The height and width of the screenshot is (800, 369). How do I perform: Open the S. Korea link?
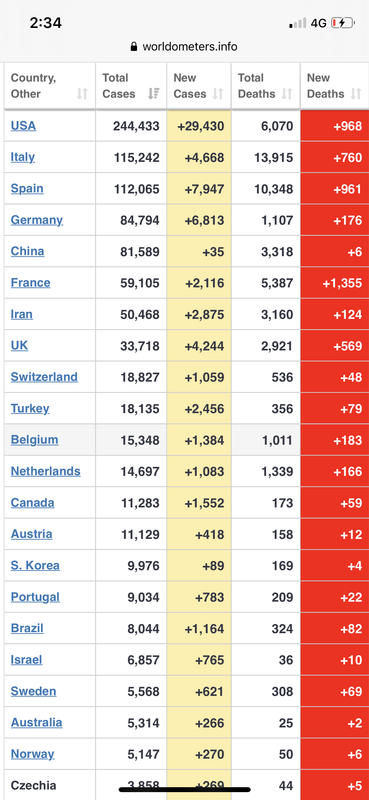coord(35,565)
